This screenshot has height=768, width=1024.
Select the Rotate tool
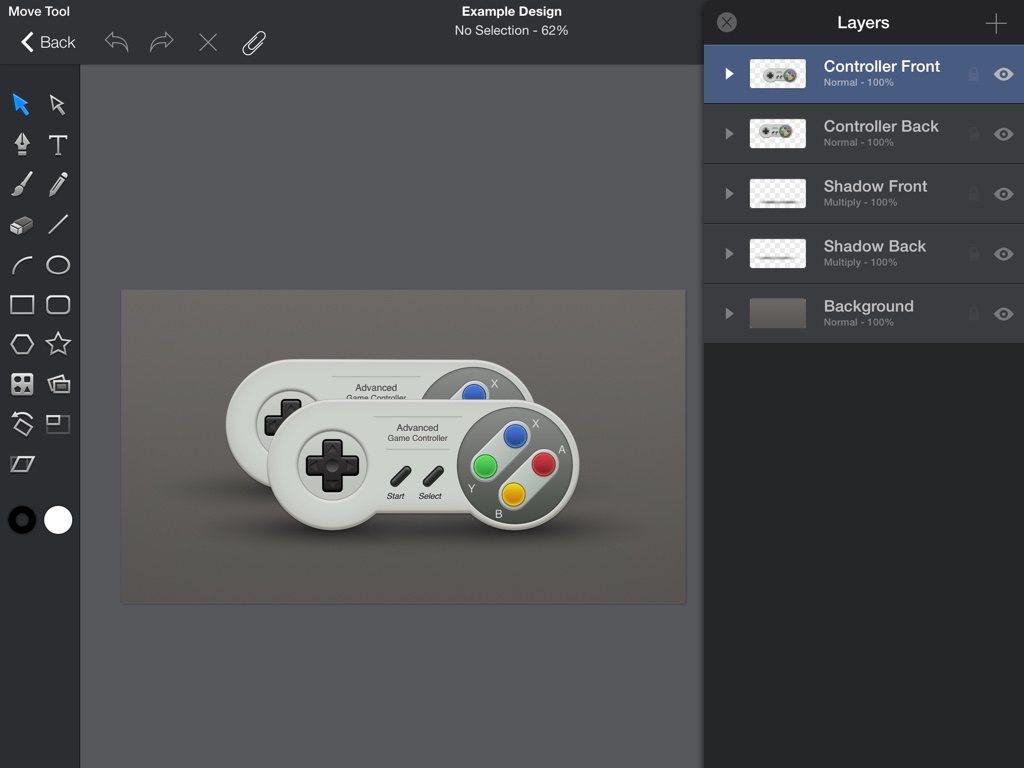(x=22, y=424)
